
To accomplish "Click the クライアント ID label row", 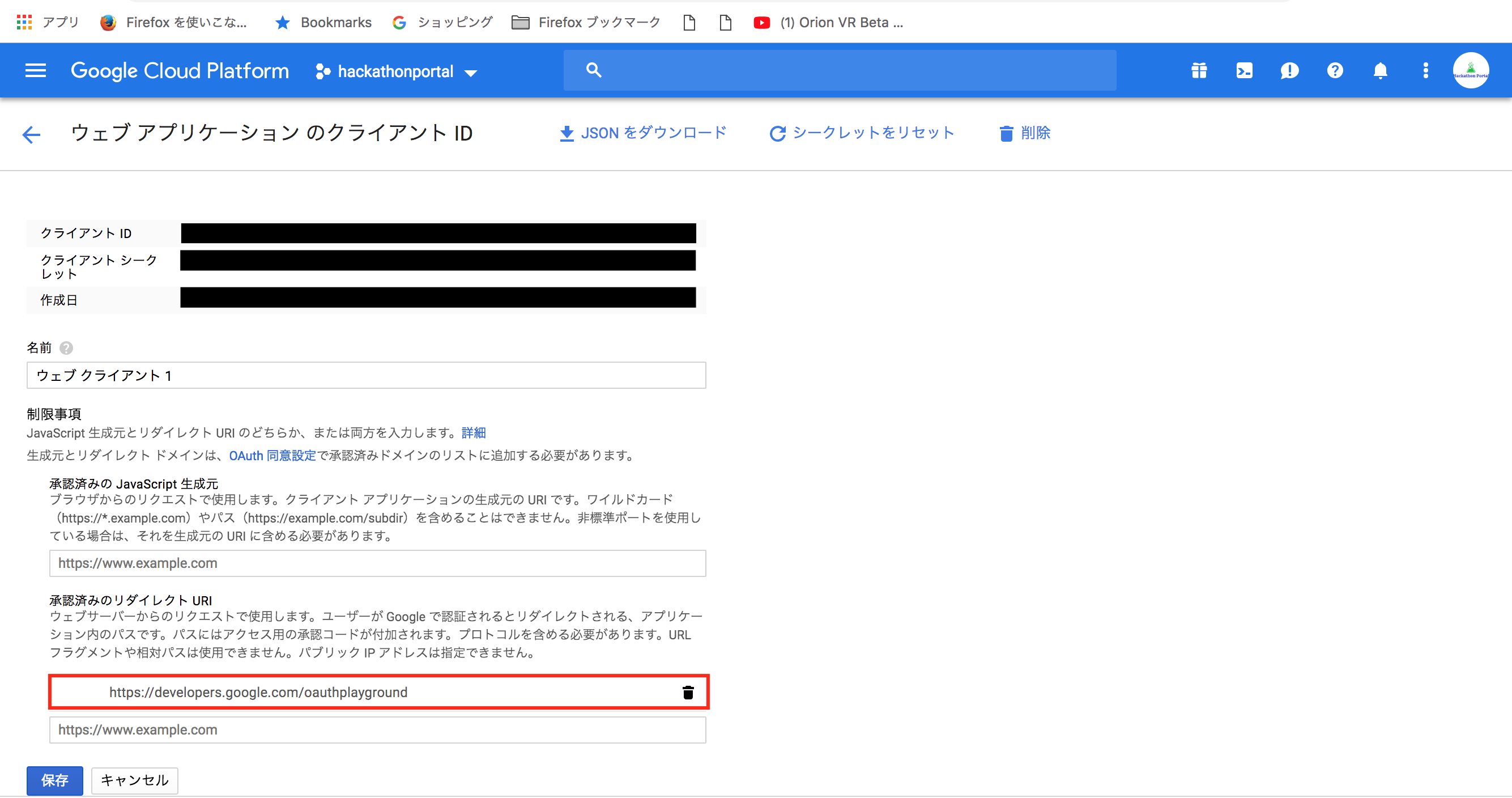I will [367, 233].
